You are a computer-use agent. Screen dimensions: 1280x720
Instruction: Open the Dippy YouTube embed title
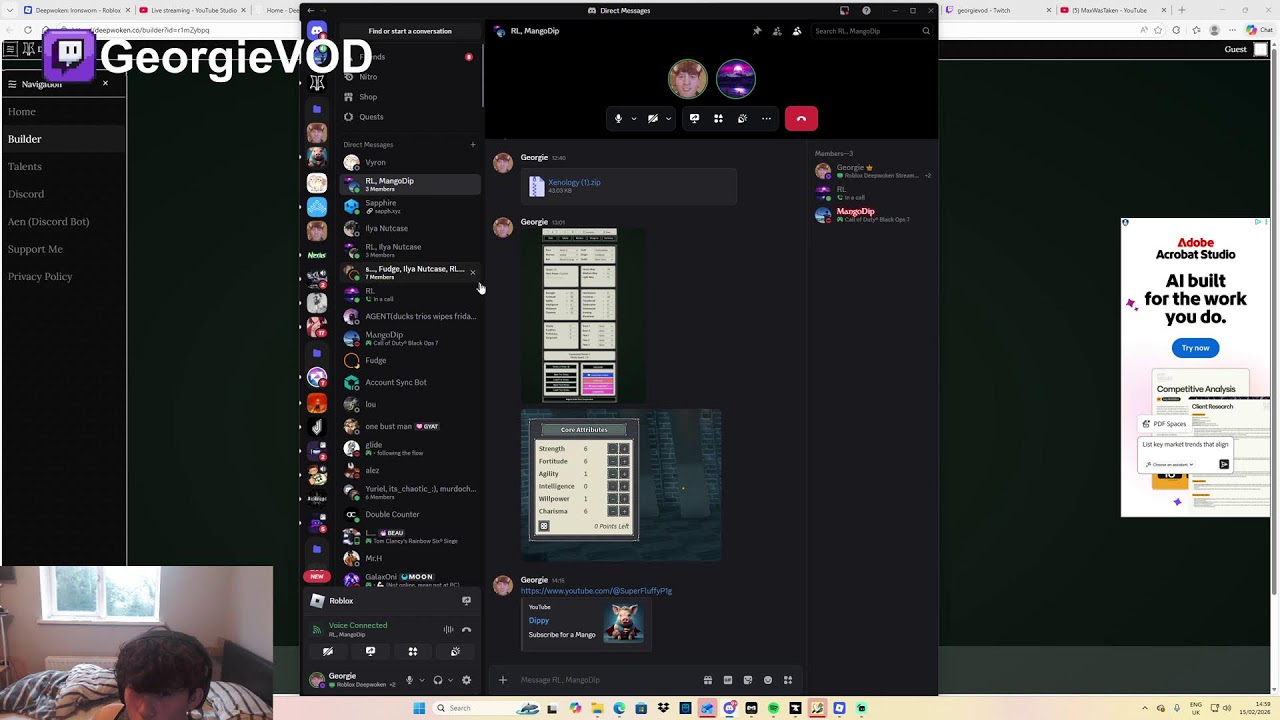538,620
